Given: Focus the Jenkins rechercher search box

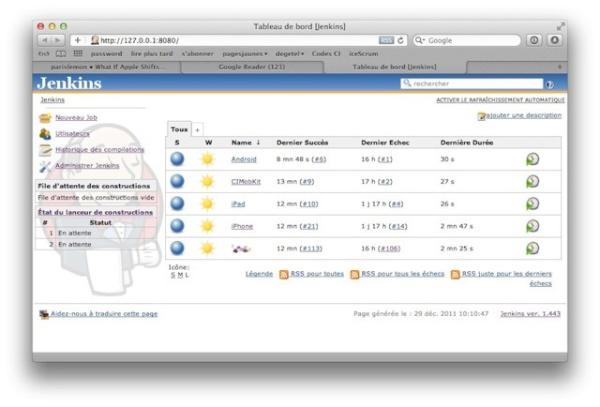Looking at the screenshot, I should (471, 83).
